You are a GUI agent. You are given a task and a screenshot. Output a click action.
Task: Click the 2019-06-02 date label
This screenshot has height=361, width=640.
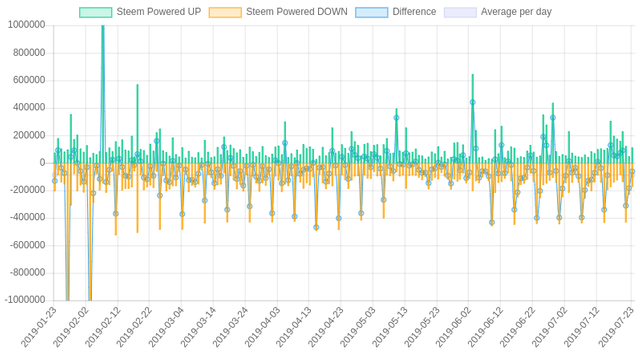click(453, 328)
